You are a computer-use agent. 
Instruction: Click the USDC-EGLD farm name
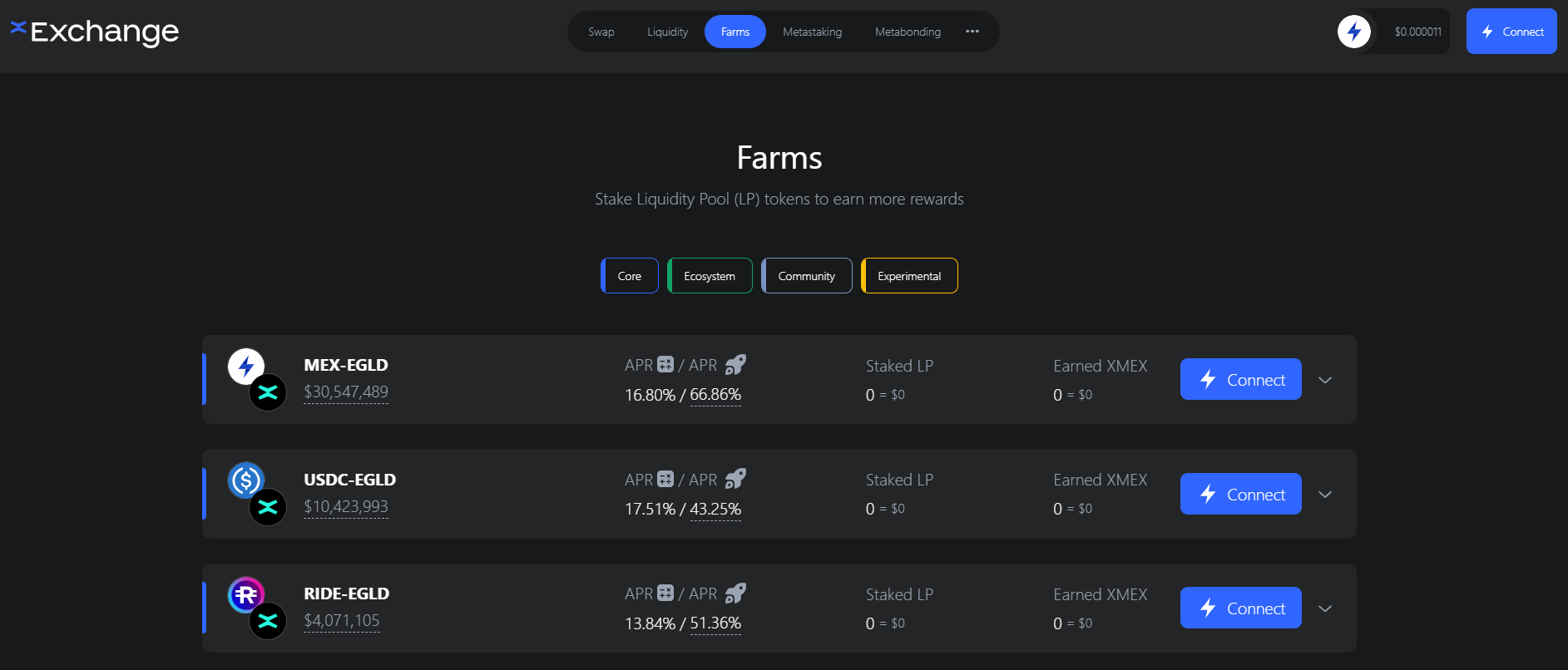tap(350, 480)
